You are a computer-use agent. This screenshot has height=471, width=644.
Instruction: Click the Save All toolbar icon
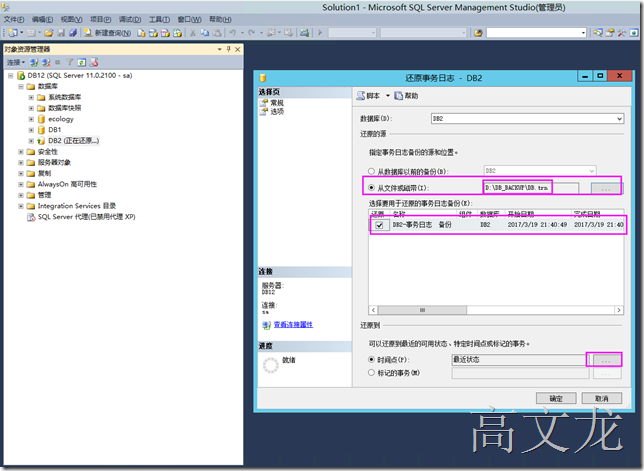tap(73, 32)
